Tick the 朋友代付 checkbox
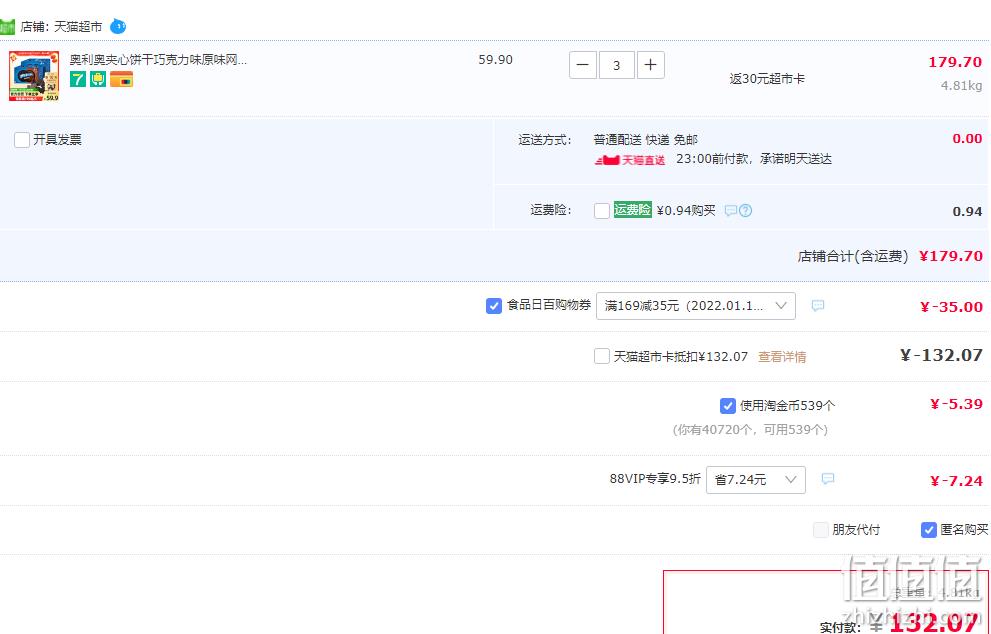This screenshot has height=634, width=991. click(x=820, y=530)
